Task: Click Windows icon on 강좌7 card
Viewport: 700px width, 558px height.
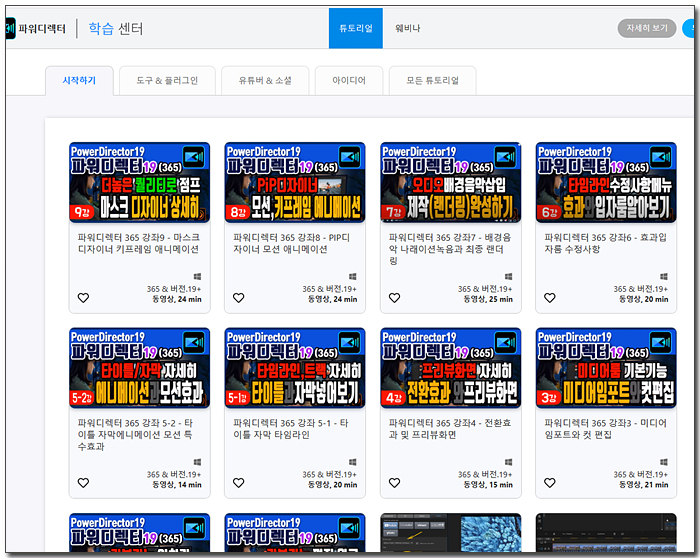Action: 508,276
